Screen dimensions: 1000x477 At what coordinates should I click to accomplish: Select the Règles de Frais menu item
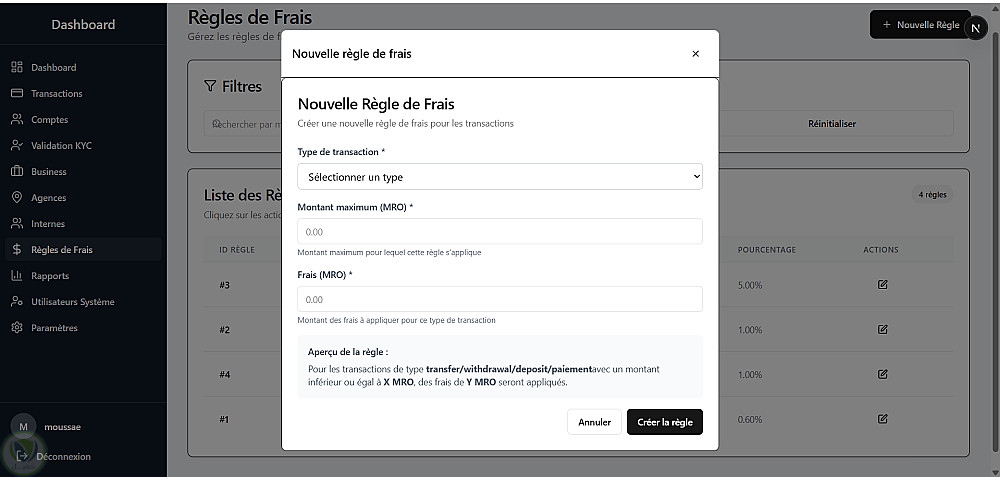[x=62, y=250]
